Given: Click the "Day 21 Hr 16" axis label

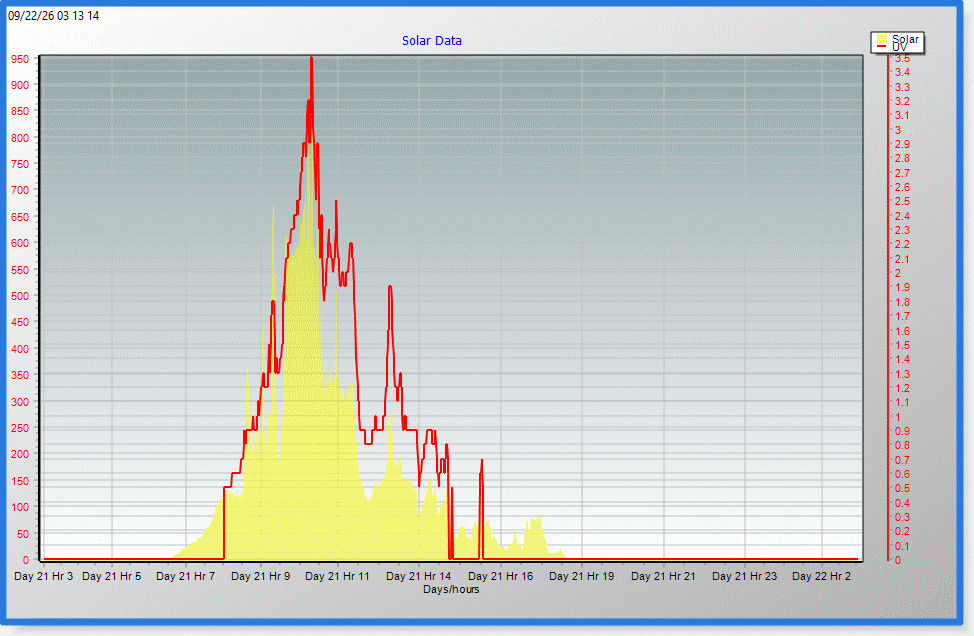Looking at the screenshot, I should [x=501, y=576].
